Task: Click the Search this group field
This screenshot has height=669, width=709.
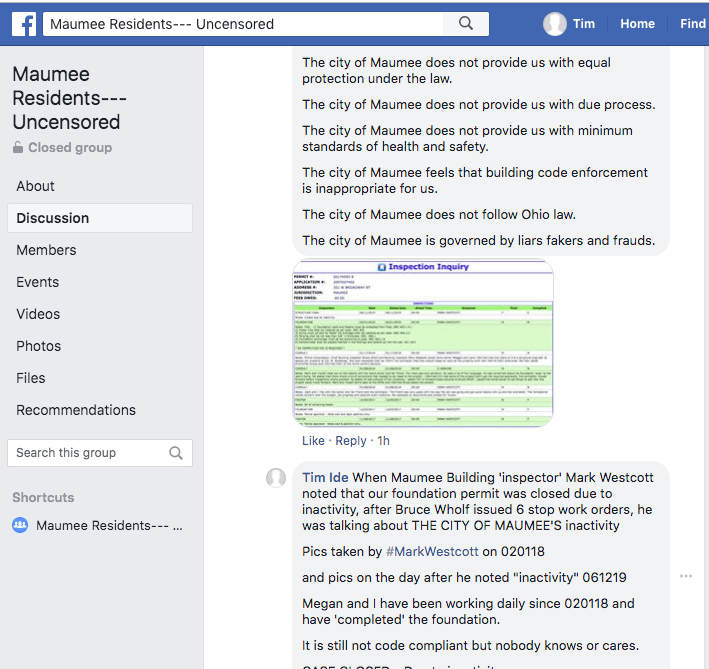Action: [x=88, y=453]
